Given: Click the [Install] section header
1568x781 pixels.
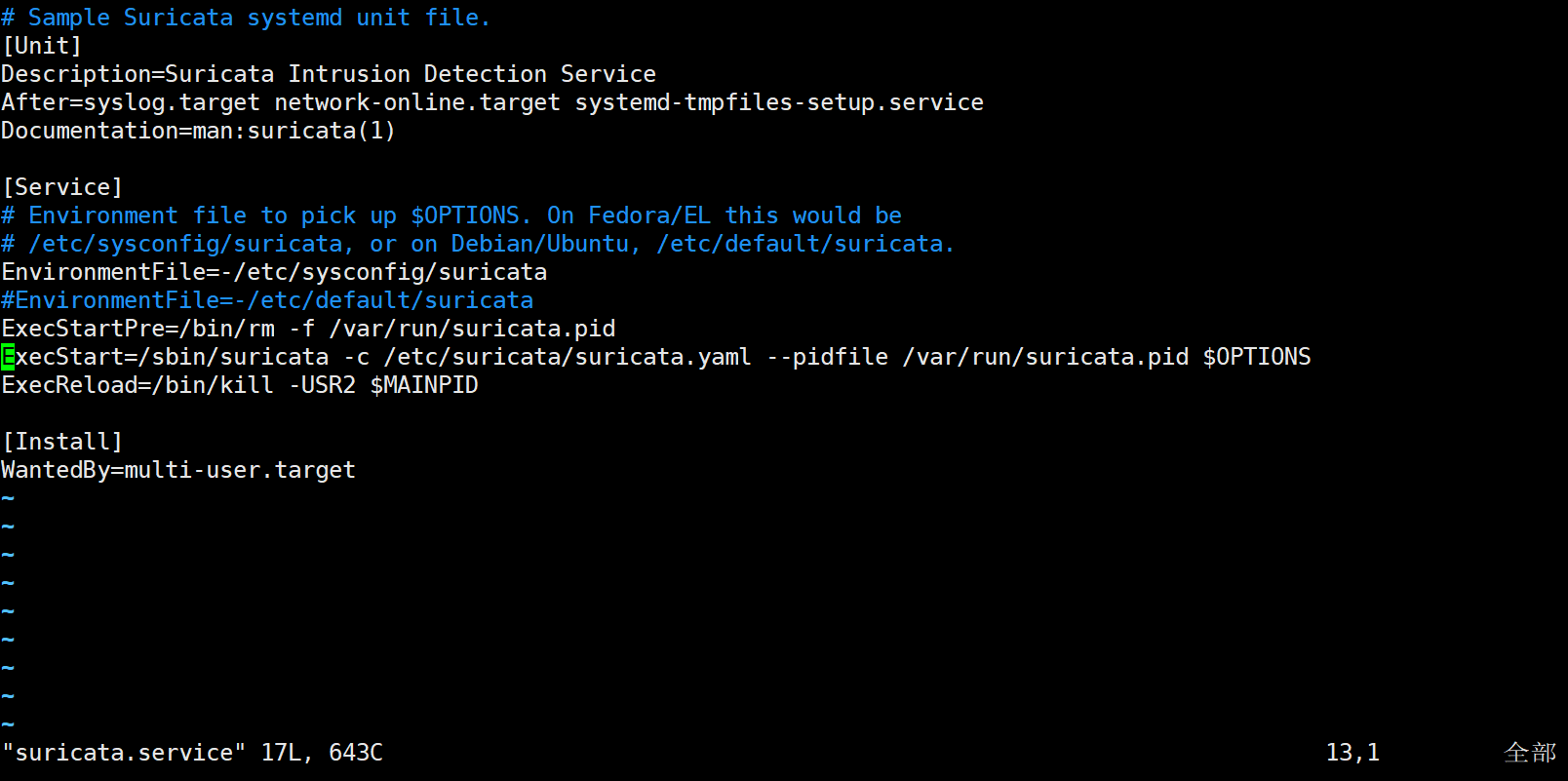Looking at the screenshot, I should click(62, 442).
